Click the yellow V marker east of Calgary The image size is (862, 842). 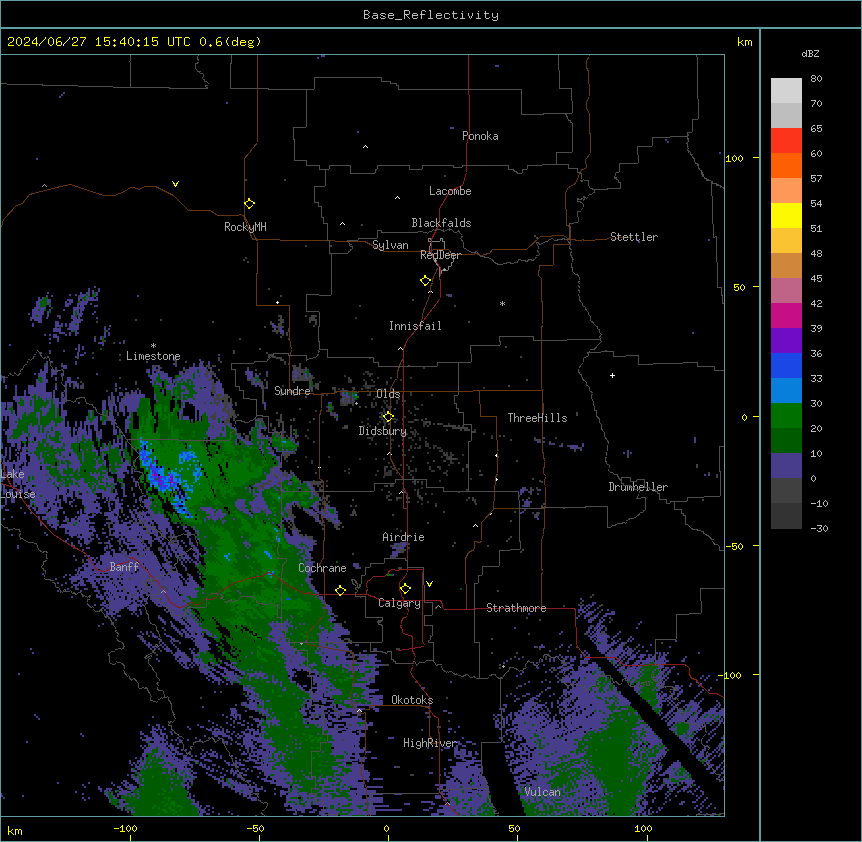click(x=429, y=584)
